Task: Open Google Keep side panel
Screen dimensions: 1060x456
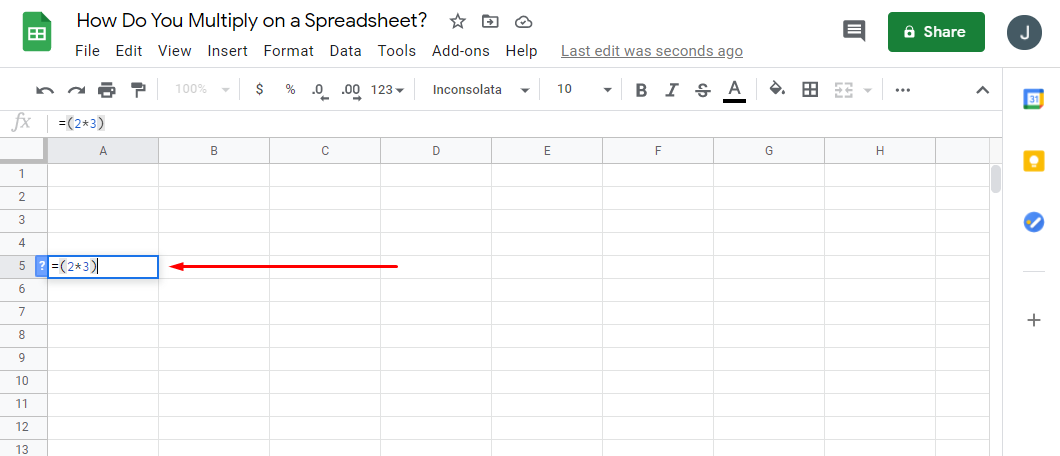Action: (x=1034, y=160)
